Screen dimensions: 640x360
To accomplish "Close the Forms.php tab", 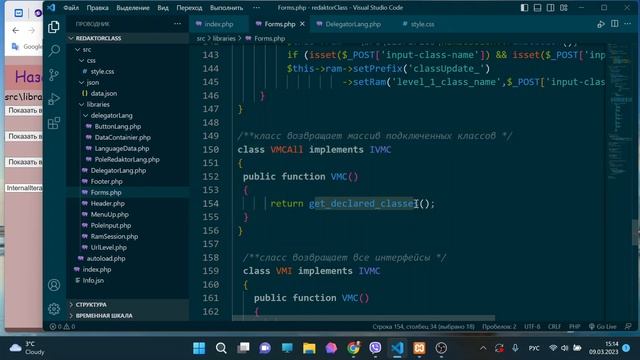I will point(302,24).
